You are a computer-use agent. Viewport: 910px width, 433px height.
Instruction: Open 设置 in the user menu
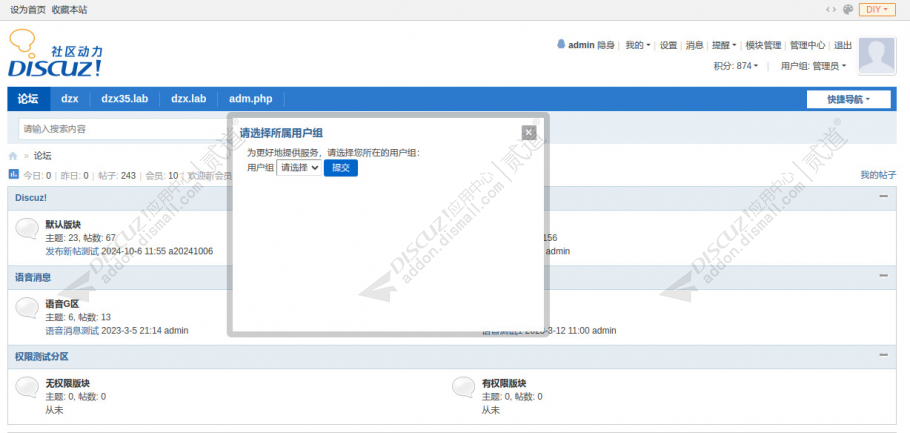click(669, 45)
